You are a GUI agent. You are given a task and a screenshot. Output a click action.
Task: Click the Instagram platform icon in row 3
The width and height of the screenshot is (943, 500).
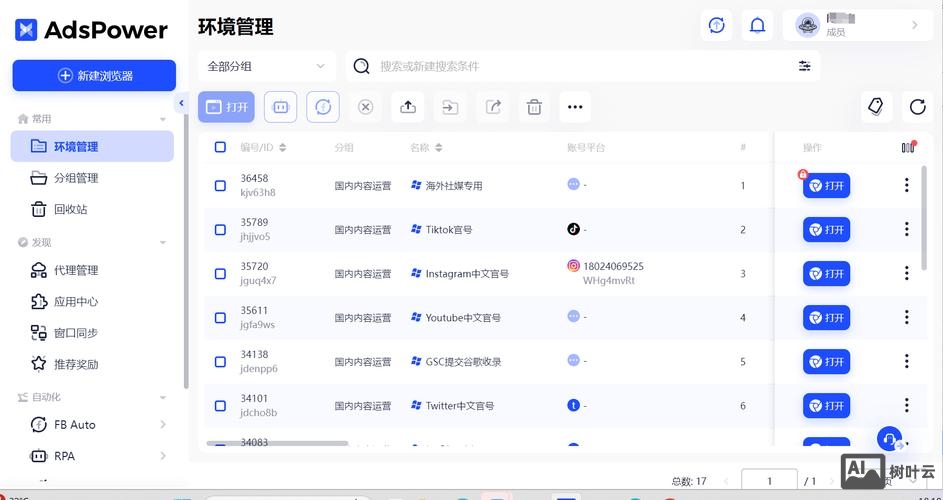coord(573,265)
